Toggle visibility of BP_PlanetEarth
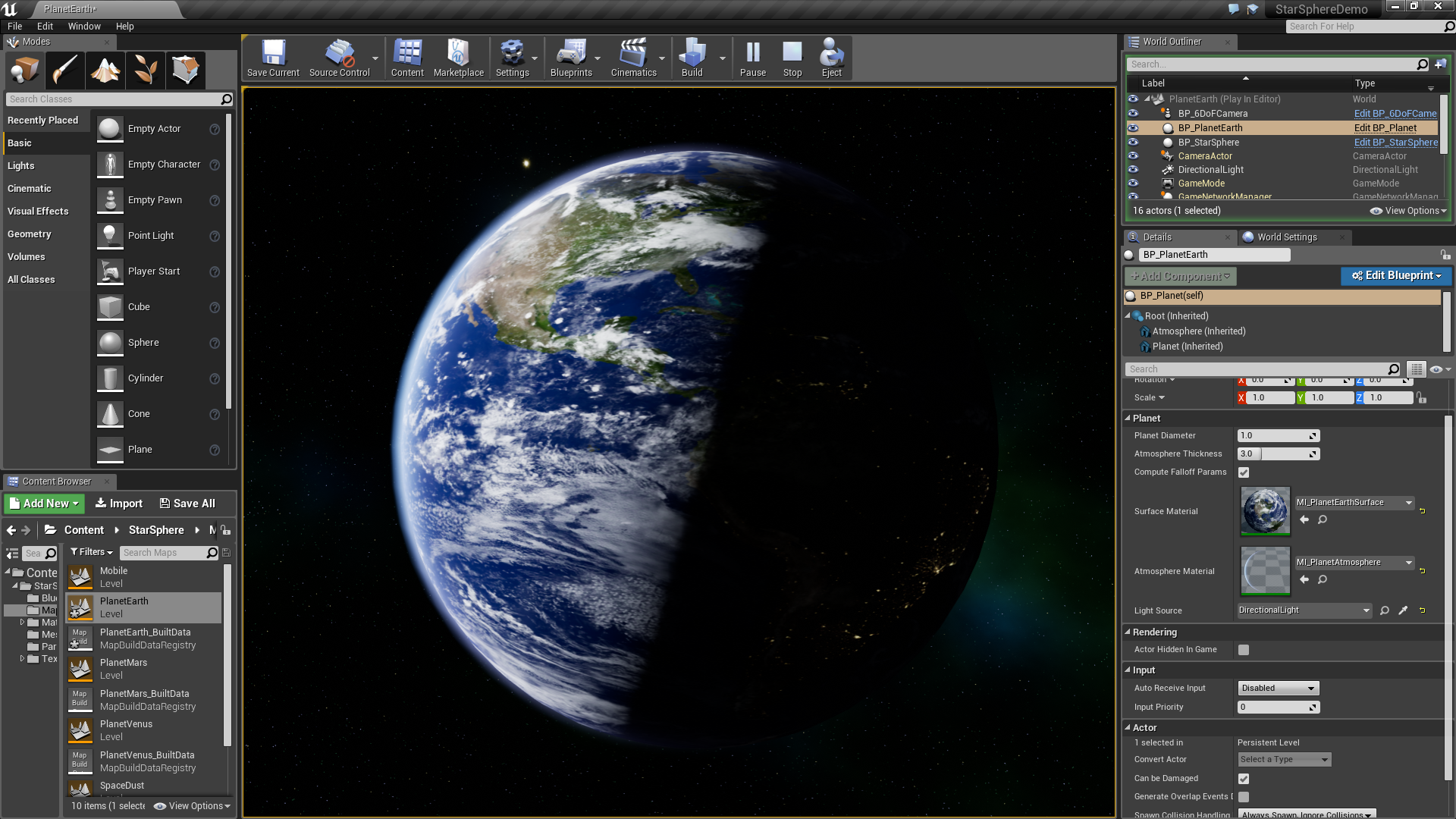Screen dimensions: 1456x819 1133,128
